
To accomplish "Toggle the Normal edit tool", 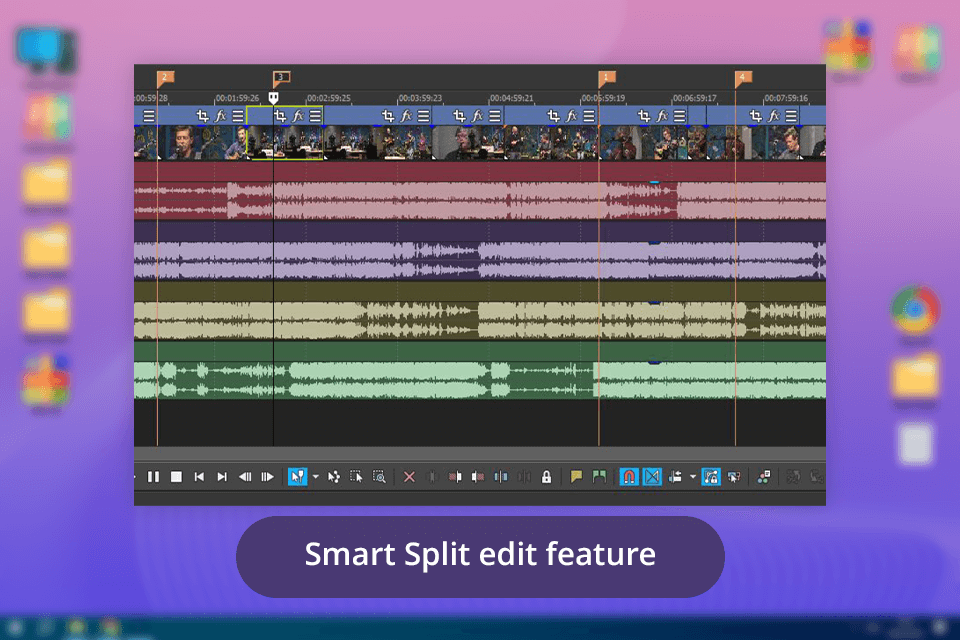I will [298, 476].
